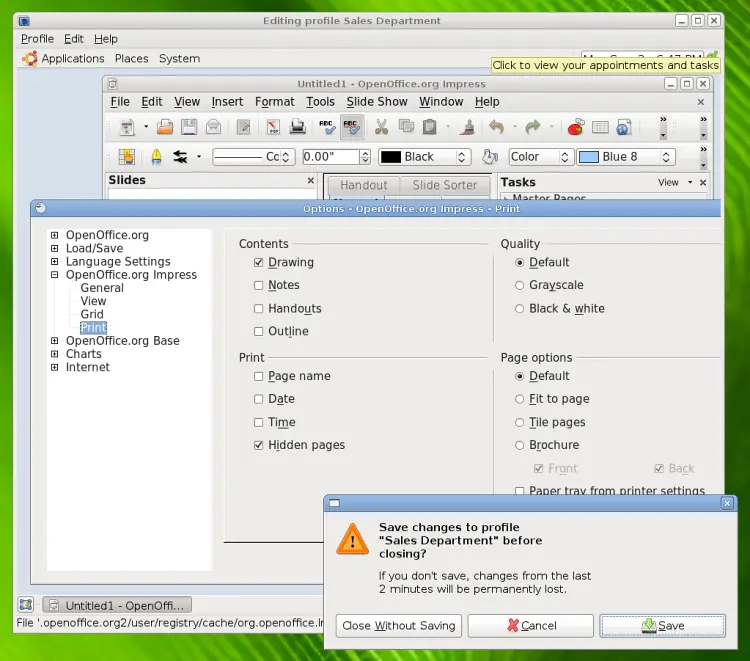Click the Area fill paint bucket icon
The height and width of the screenshot is (661, 750).
pos(489,157)
